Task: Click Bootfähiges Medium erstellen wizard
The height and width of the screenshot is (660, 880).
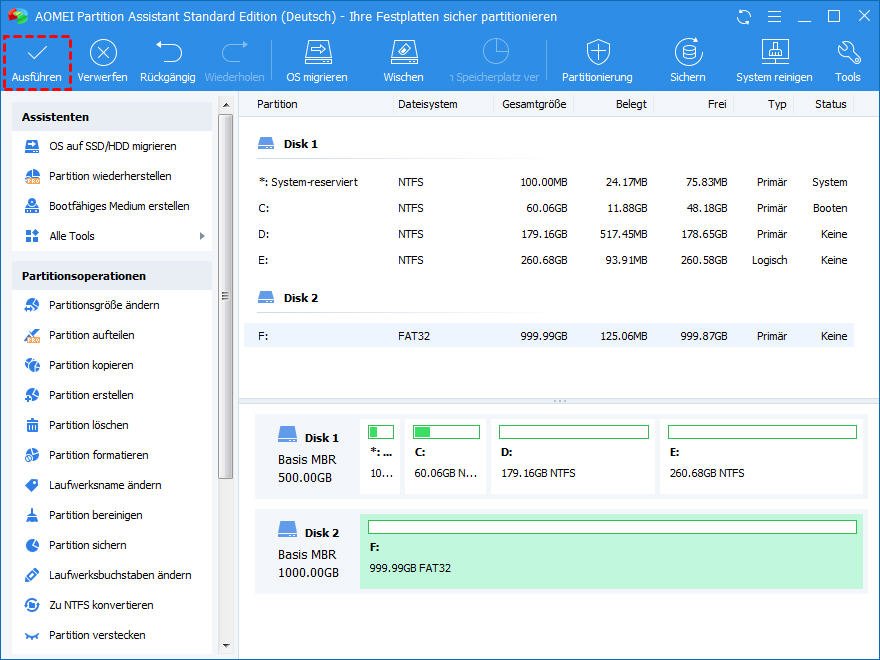Action: [x=119, y=206]
